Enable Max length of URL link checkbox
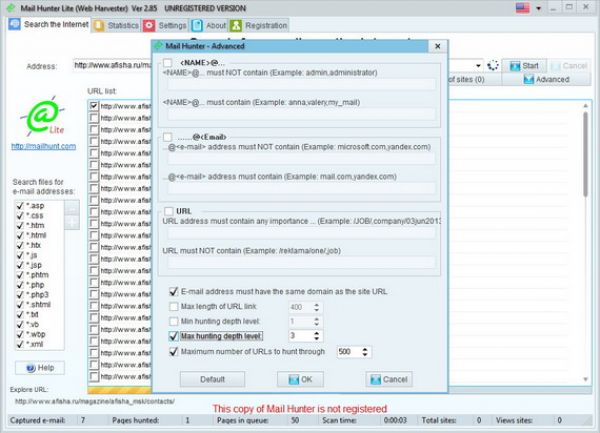 [173, 306]
